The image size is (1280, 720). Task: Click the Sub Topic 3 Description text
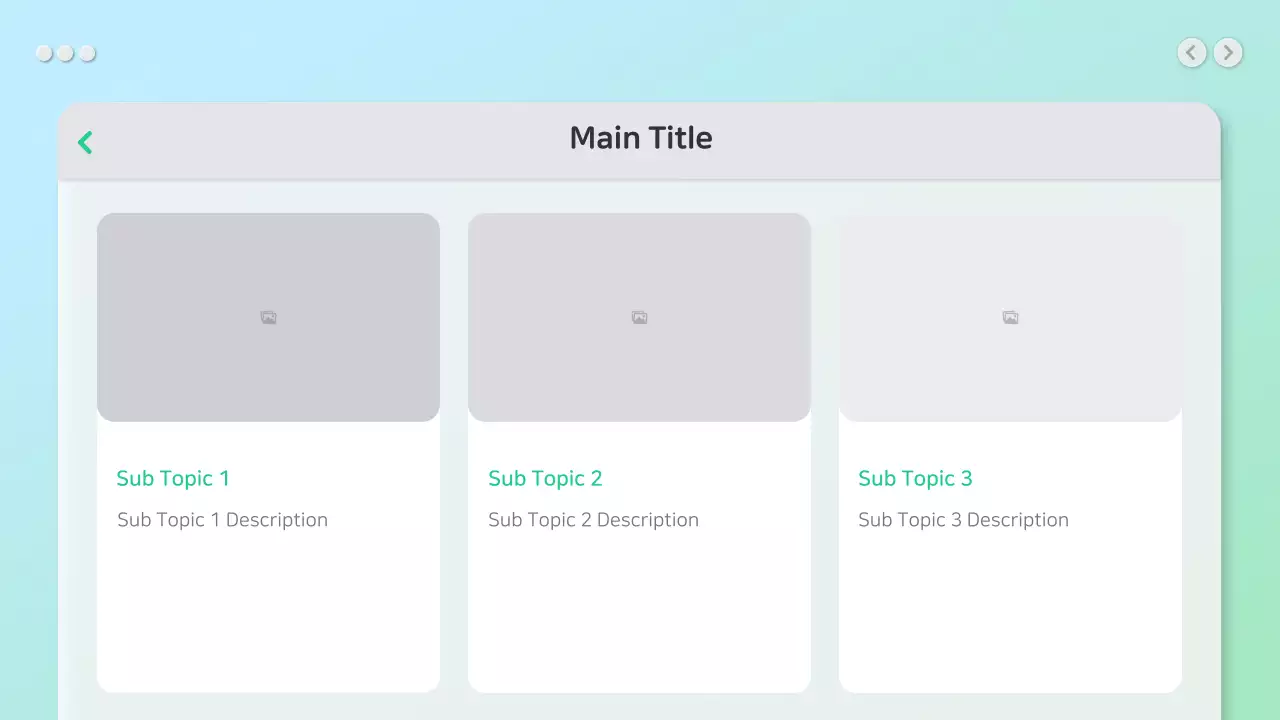coord(963,520)
